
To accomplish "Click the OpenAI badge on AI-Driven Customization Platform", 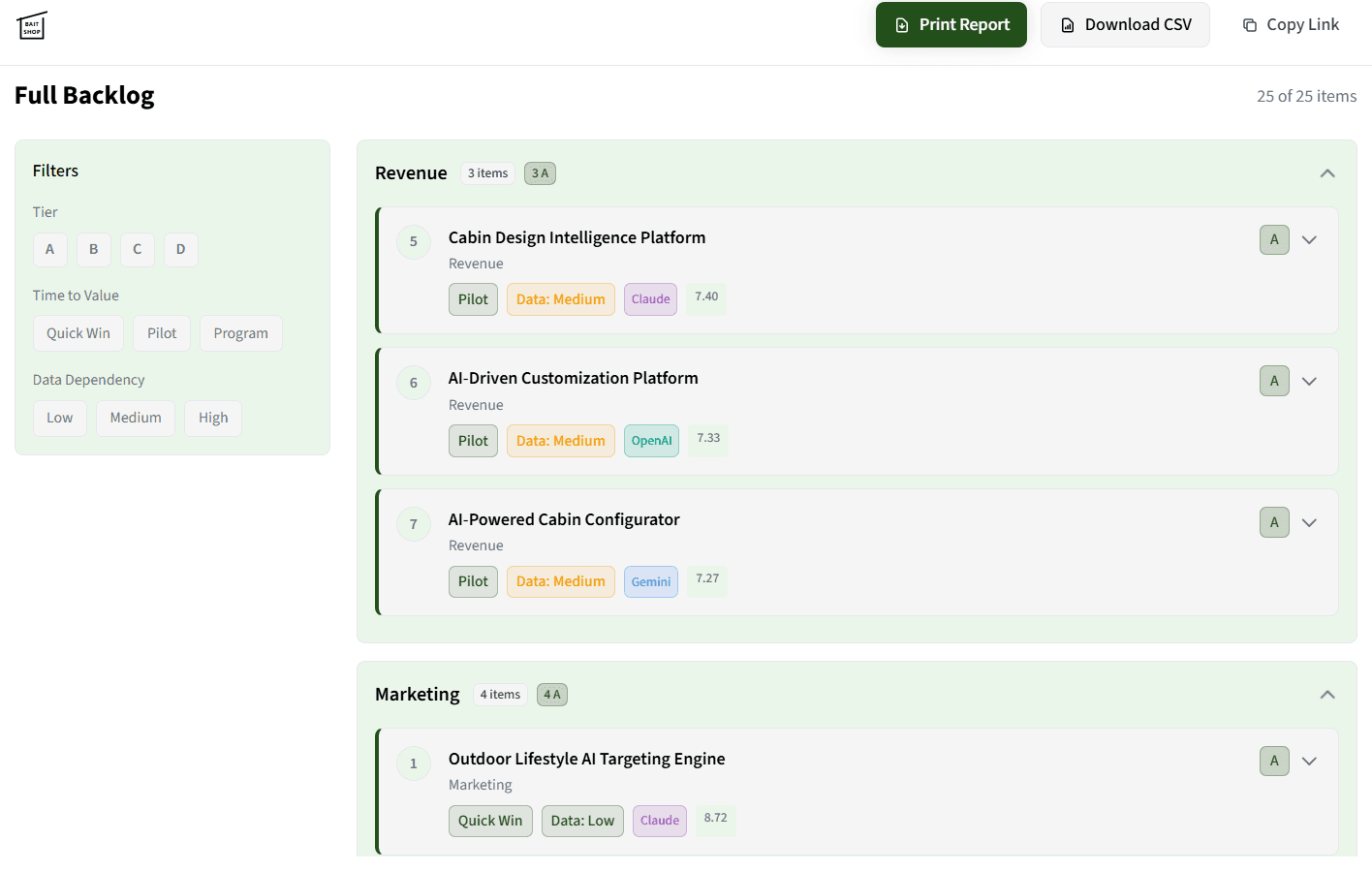I will (651, 440).
